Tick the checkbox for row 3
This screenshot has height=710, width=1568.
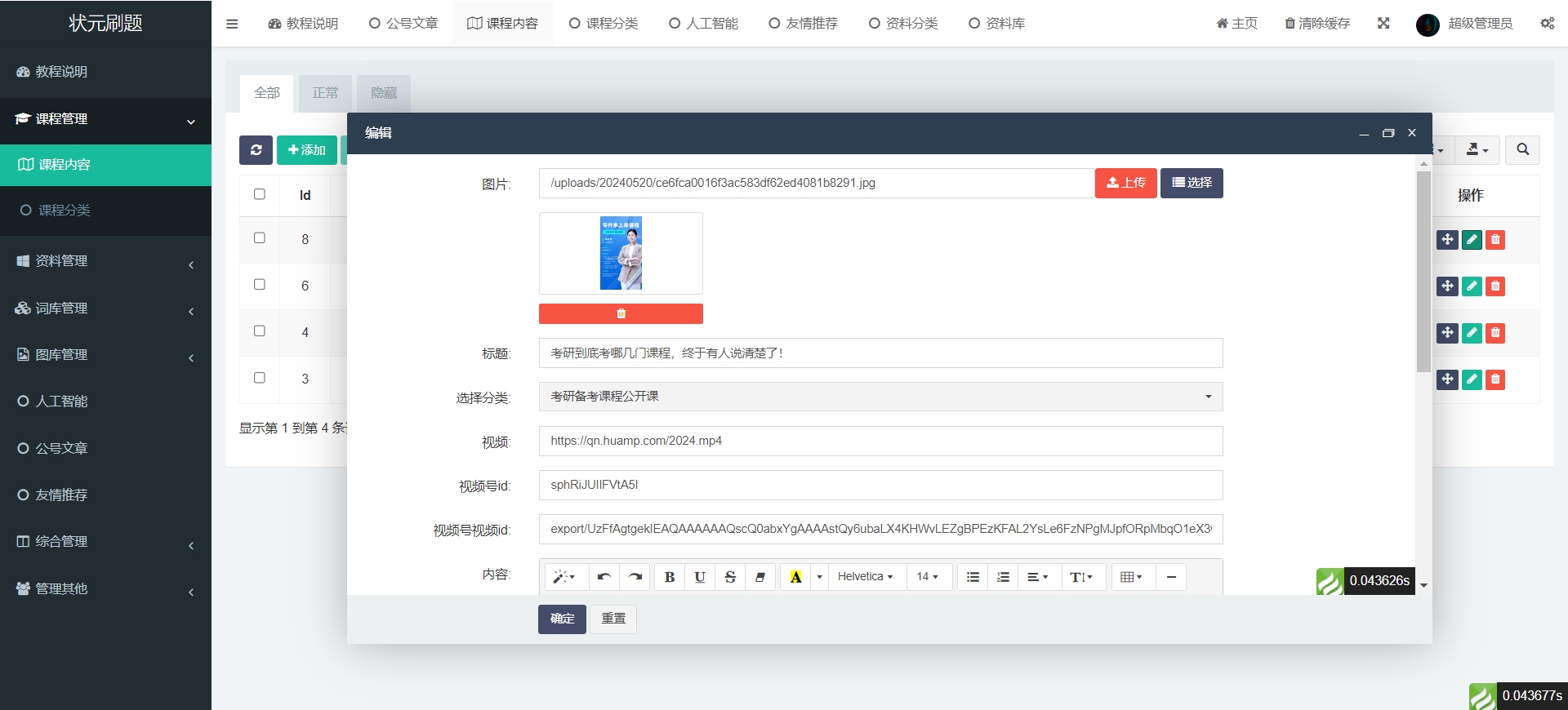(x=260, y=378)
